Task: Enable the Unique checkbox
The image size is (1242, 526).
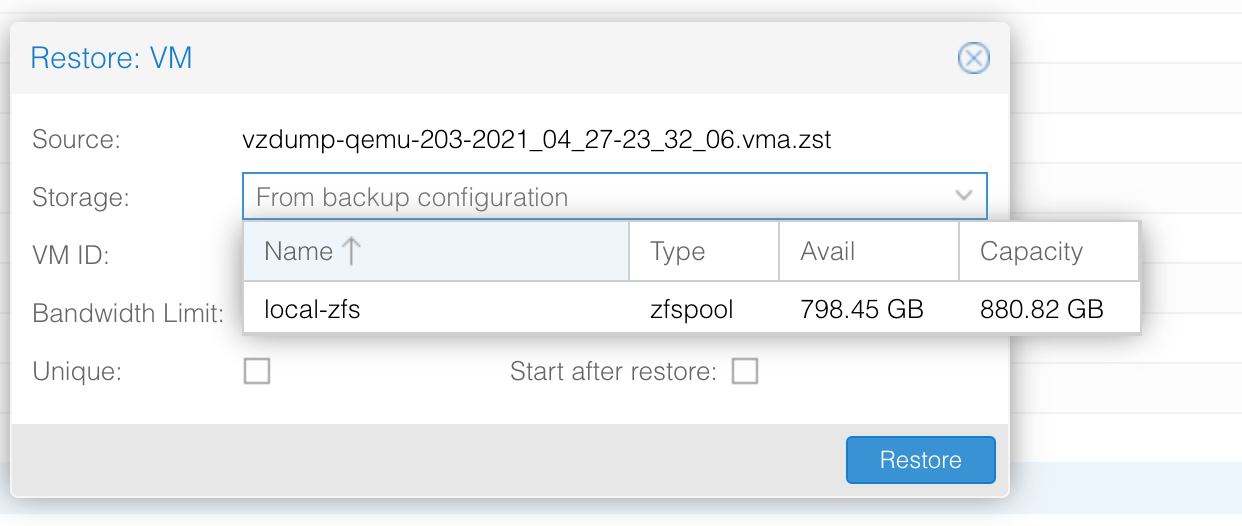Action: click(257, 372)
